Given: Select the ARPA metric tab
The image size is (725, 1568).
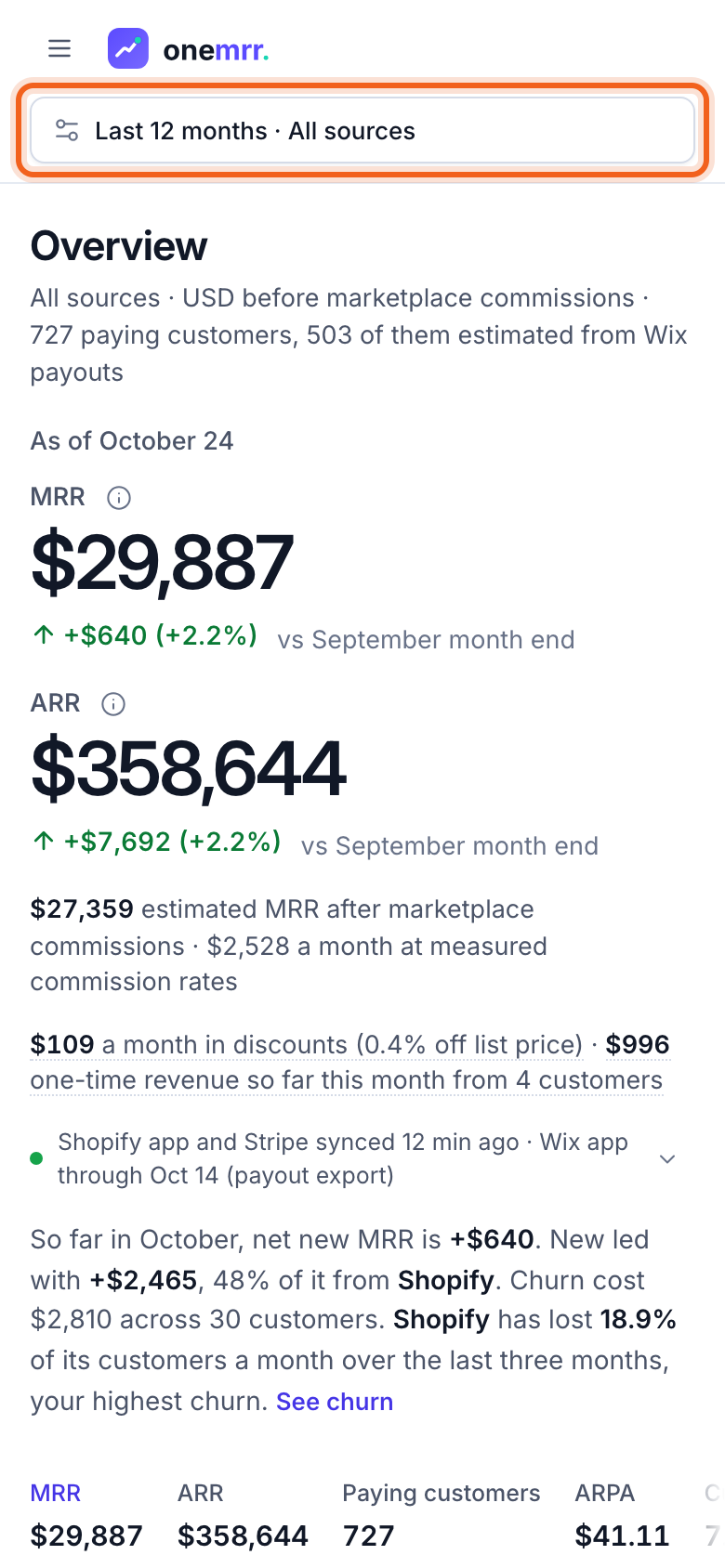Looking at the screenshot, I should pyautogui.click(x=622, y=1515).
